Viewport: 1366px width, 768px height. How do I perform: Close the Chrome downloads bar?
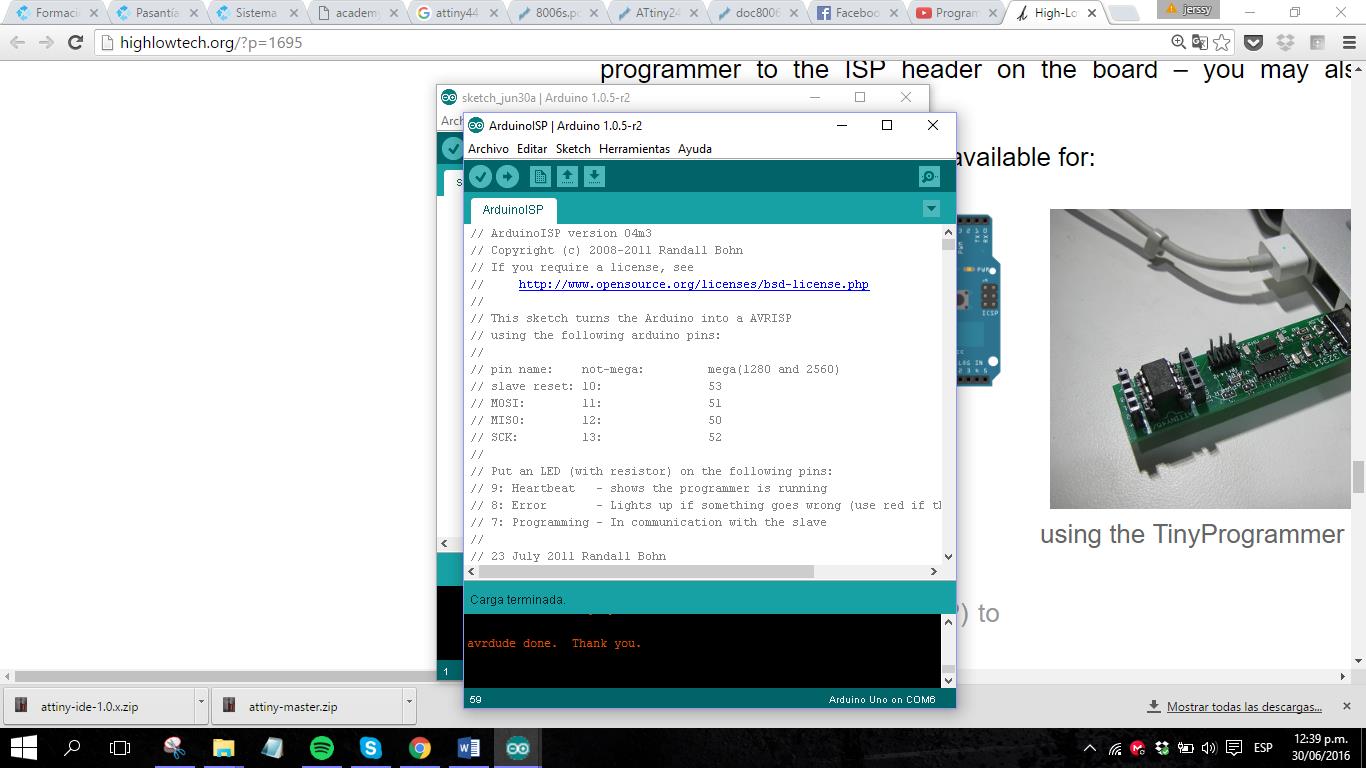point(1346,706)
